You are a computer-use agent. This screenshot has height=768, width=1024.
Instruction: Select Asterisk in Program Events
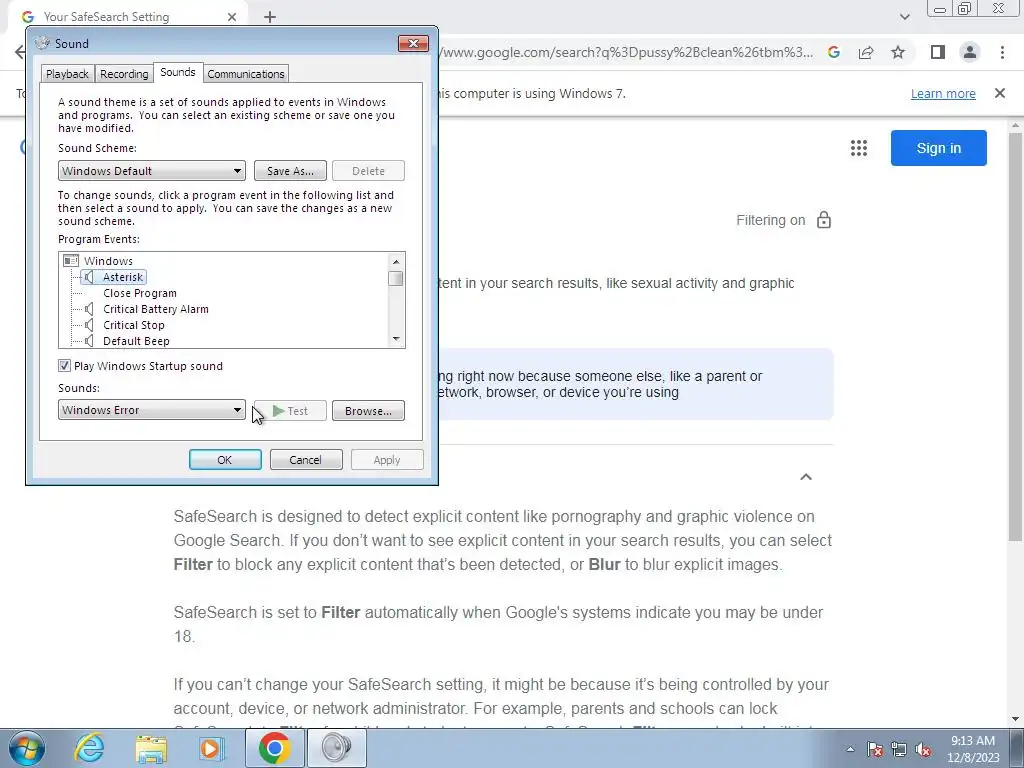(x=123, y=277)
